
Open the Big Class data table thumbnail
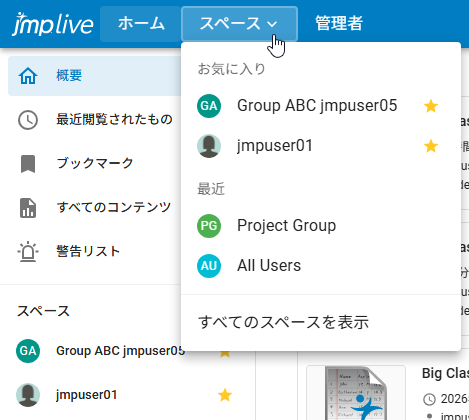(x=356, y=393)
